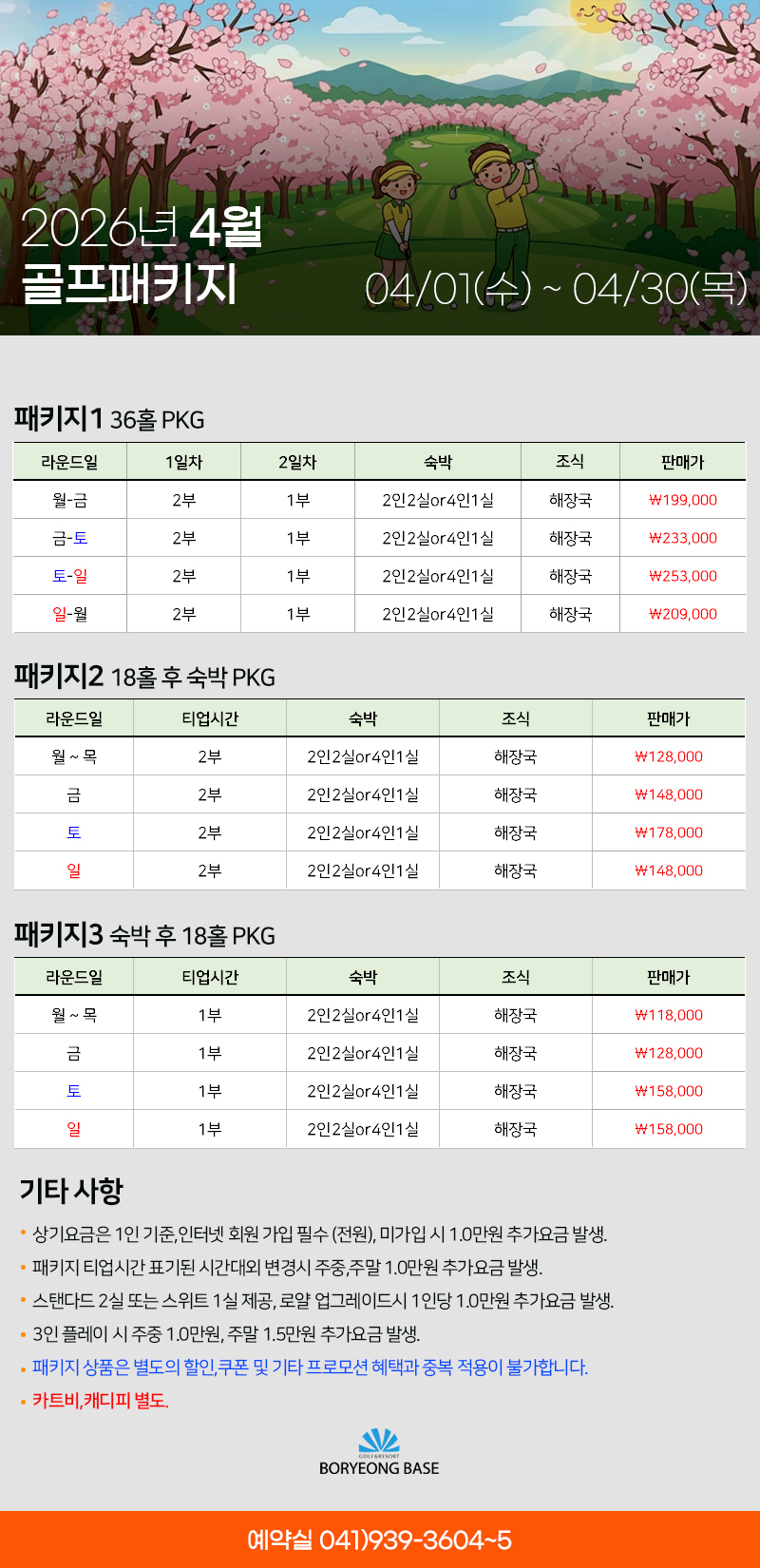
Task: Click the ₩118,000 price in 패키지3
Action: coord(669,1015)
